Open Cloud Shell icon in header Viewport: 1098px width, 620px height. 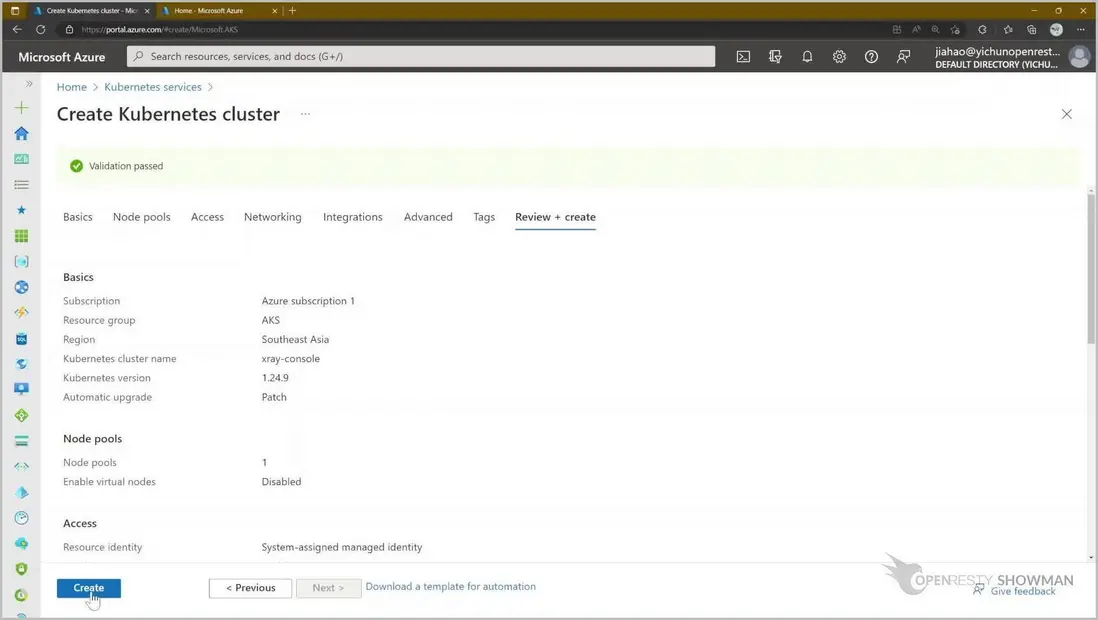point(743,57)
